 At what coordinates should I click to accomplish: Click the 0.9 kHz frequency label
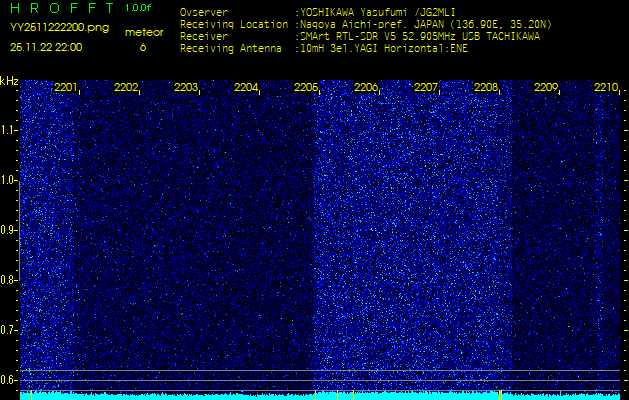pyautogui.click(x=8, y=230)
